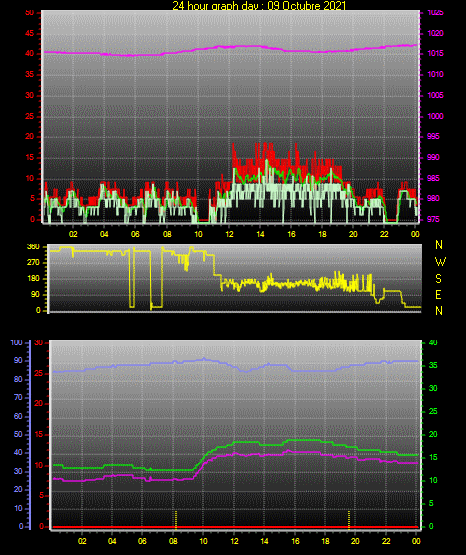Click the 180 wind direction axis label
The width and height of the screenshot is (466, 555).
click(x=33, y=279)
